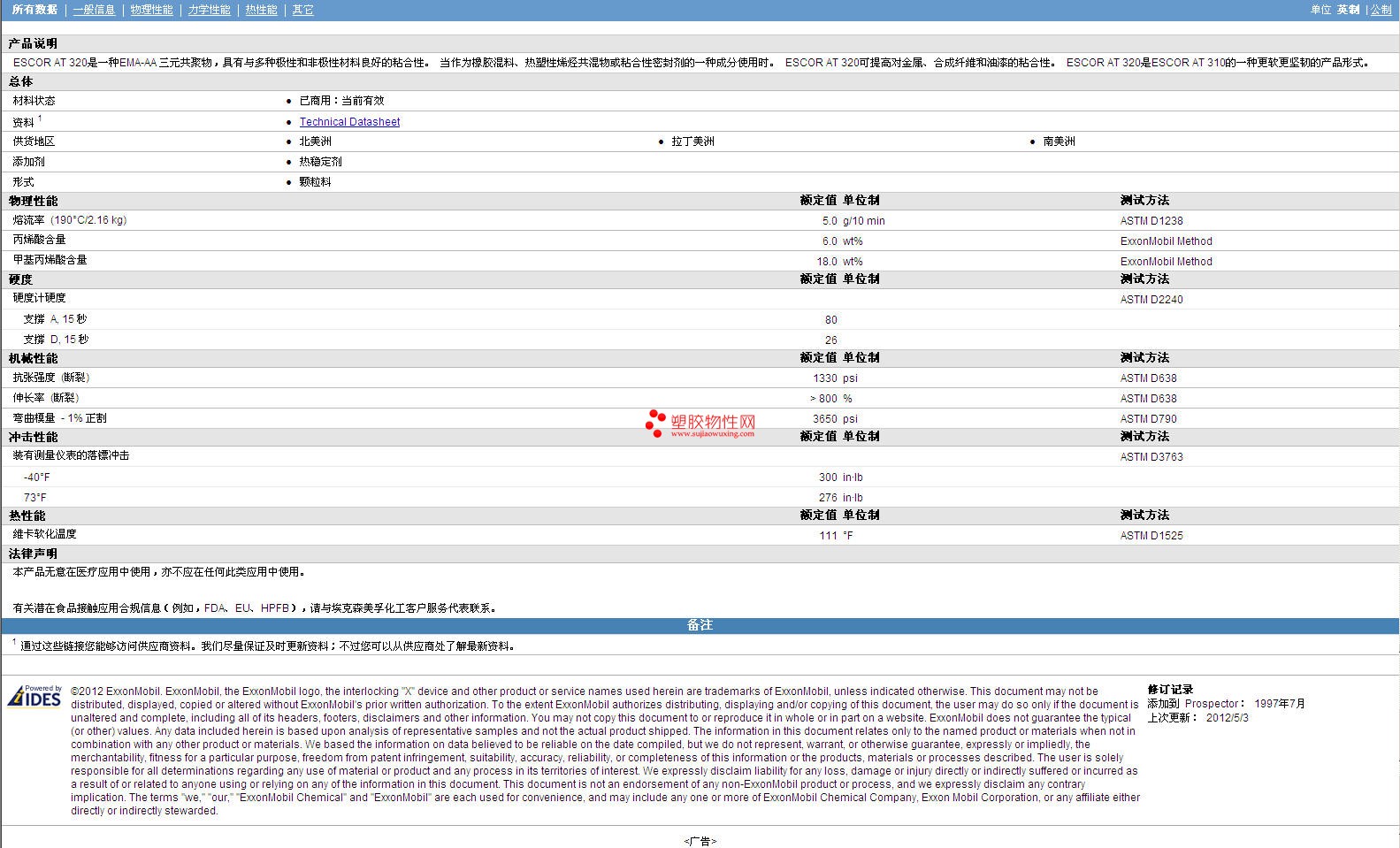This screenshot has width=1400, height=848.
Task: Click the blue 备注 header bar
Action: point(700,625)
